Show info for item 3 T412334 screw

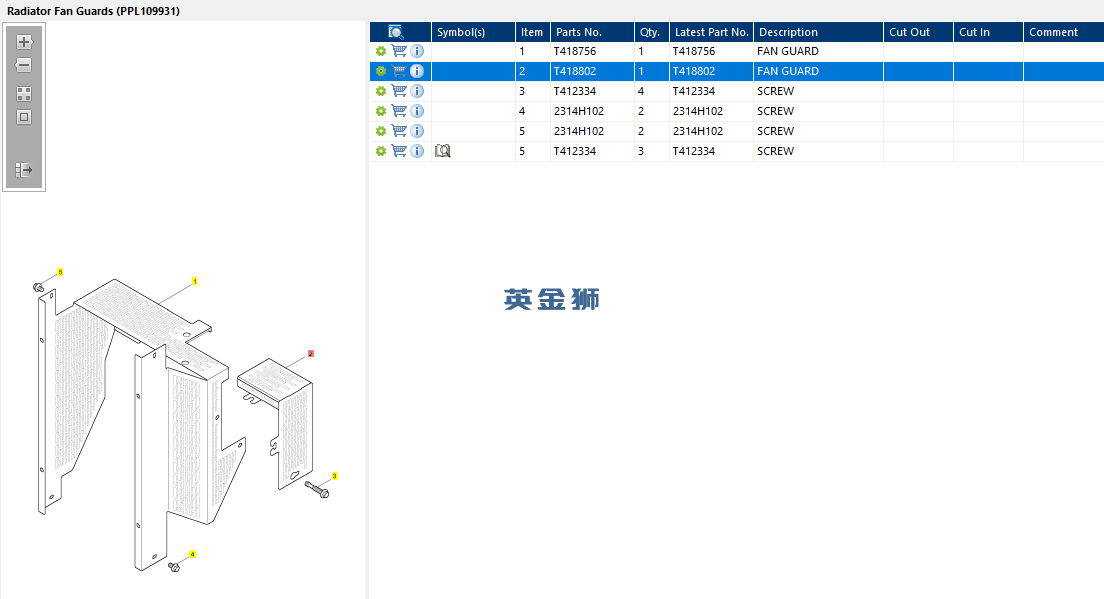click(x=418, y=92)
